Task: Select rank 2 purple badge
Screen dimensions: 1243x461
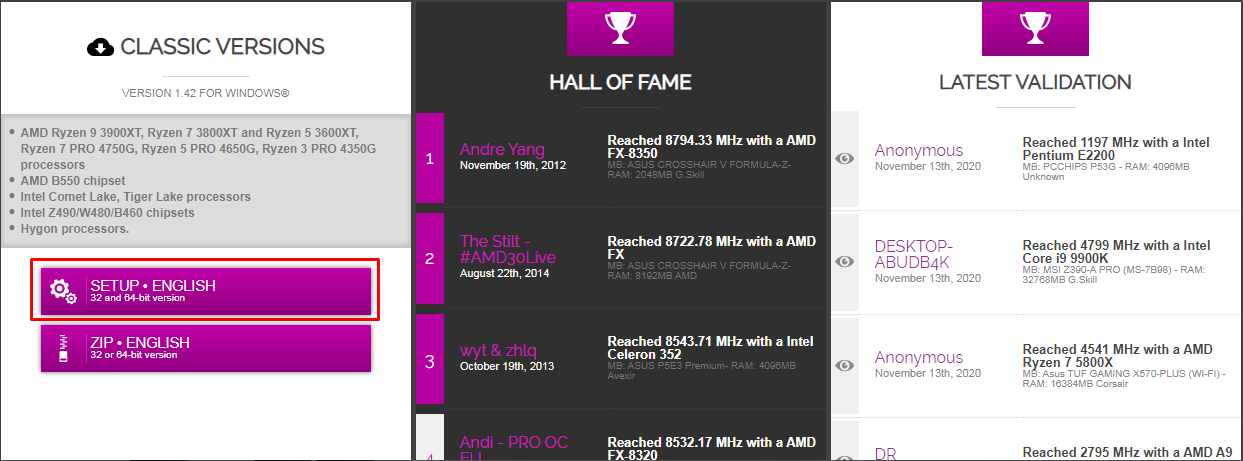Action: (x=429, y=258)
